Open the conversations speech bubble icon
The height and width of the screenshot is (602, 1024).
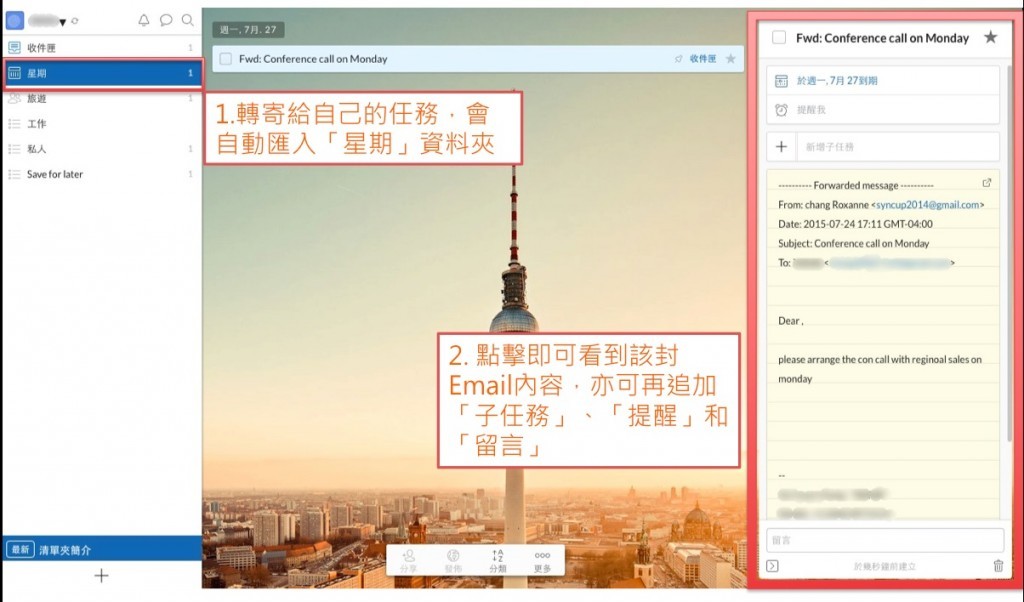pos(166,20)
